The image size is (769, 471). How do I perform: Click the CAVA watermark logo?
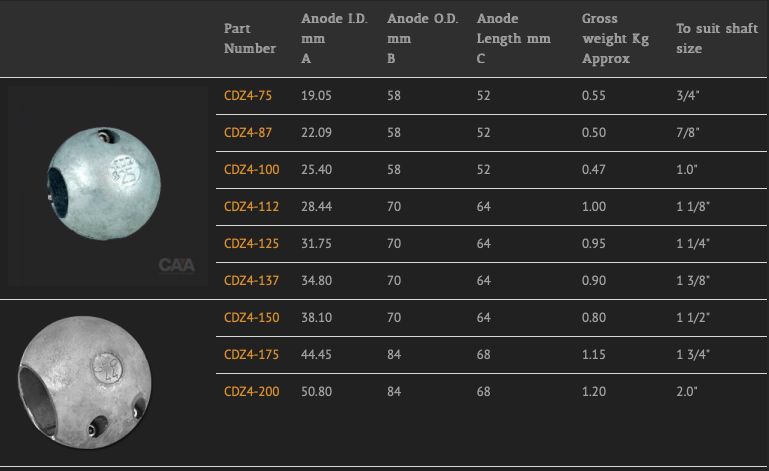(177, 265)
